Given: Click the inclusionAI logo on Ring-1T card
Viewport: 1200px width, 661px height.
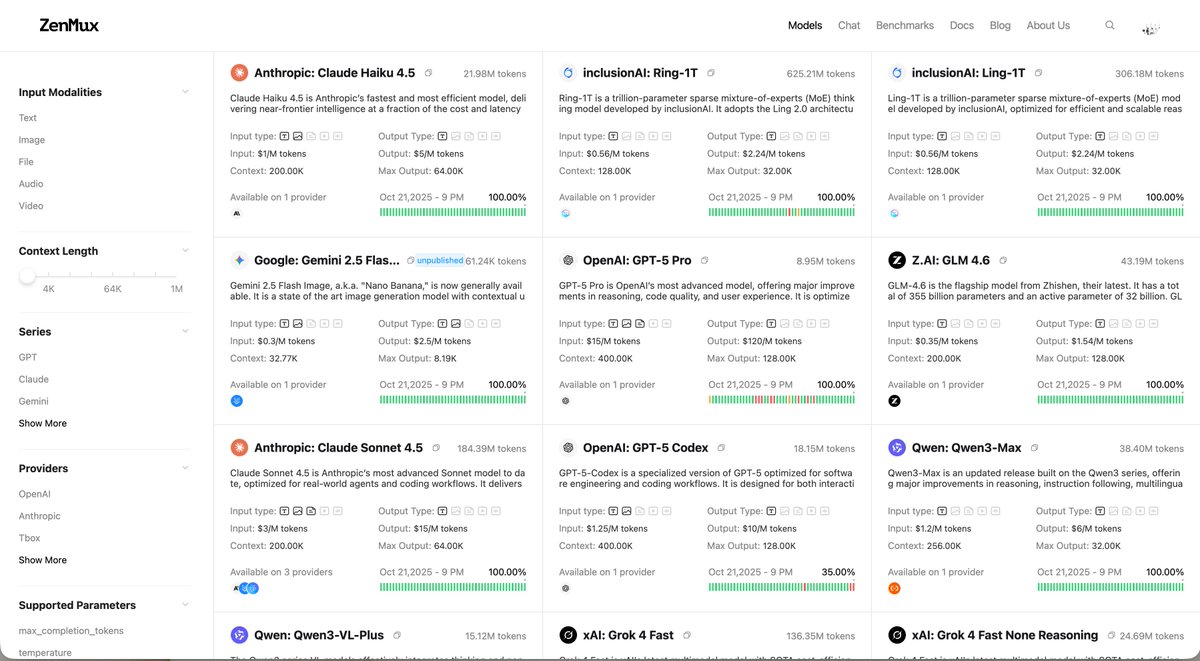Looking at the screenshot, I should click(x=568, y=73).
